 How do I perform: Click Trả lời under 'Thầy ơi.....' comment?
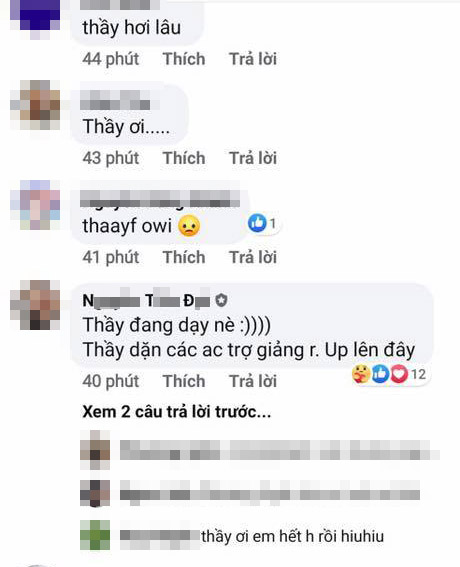(253, 158)
